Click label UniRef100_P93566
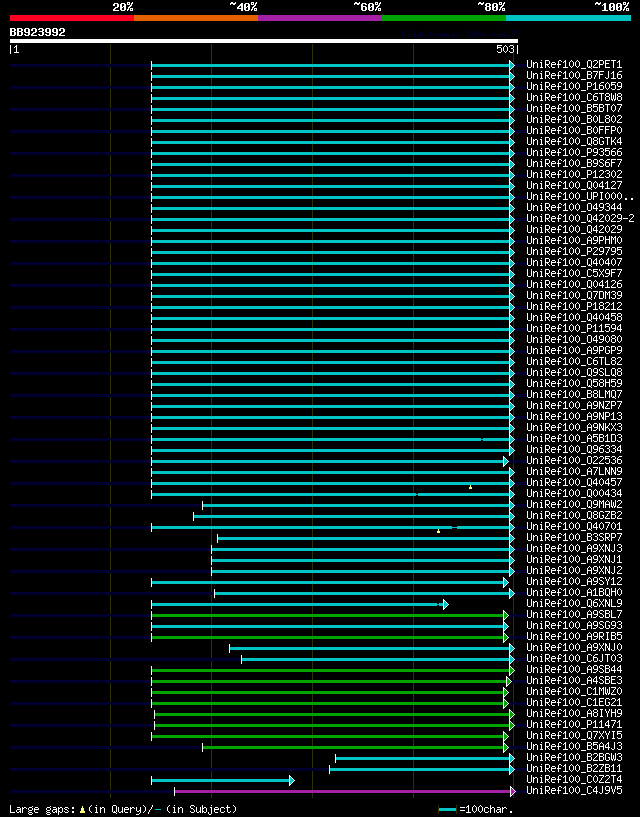The image size is (640, 817). (574, 153)
